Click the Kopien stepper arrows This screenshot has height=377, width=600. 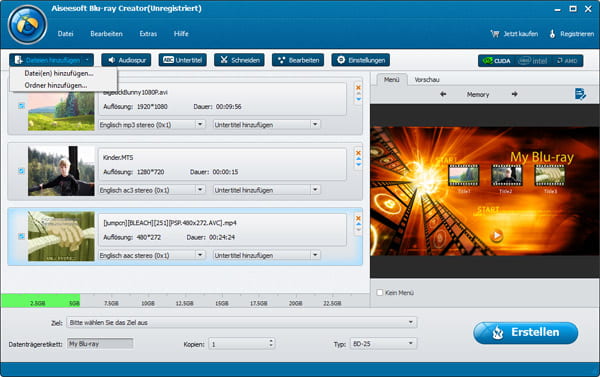[x=271, y=343]
